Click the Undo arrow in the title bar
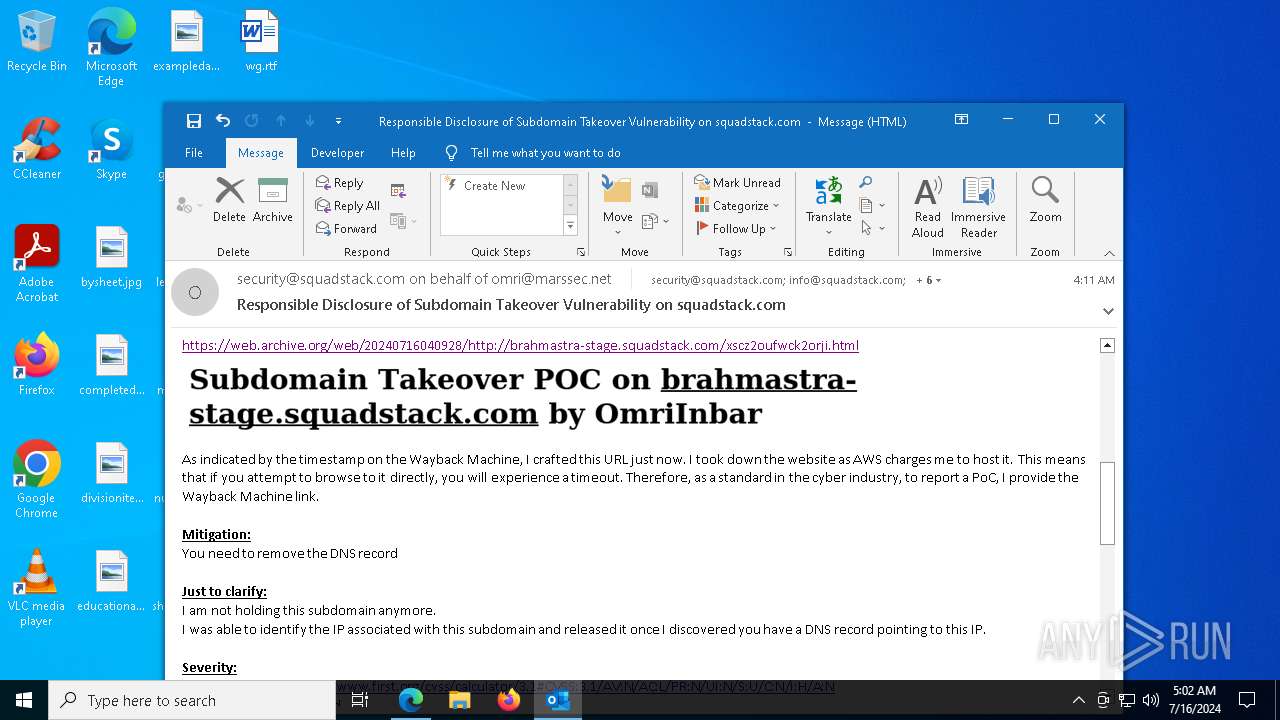 click(x=223, y=121)
